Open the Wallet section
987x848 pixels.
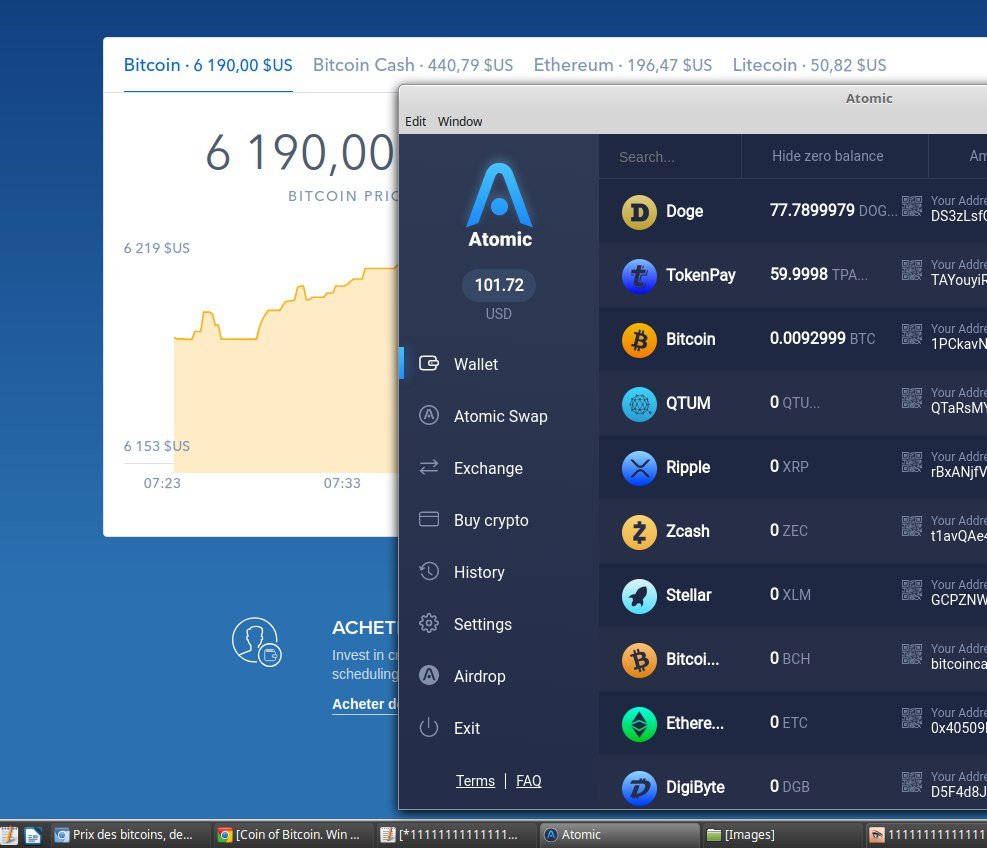coord(476,364)
